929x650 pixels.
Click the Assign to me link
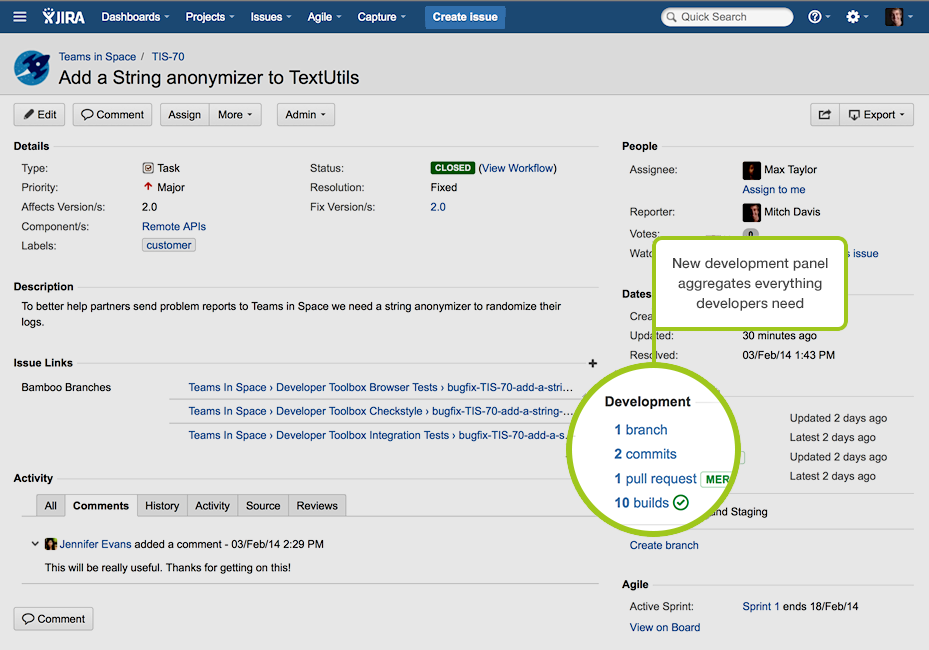[x=773, y=190]
